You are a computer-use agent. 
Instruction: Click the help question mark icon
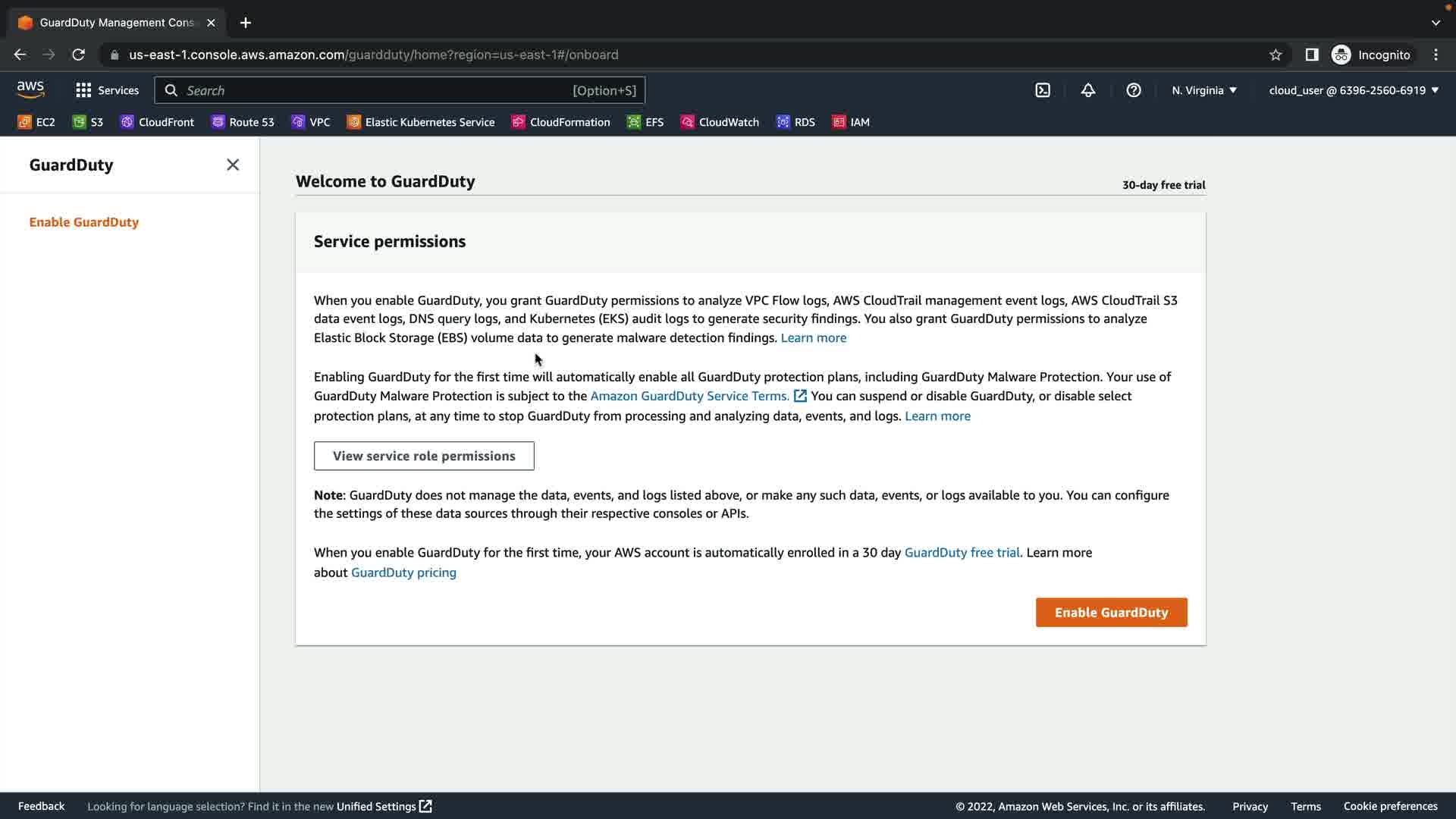[1134, 90]
